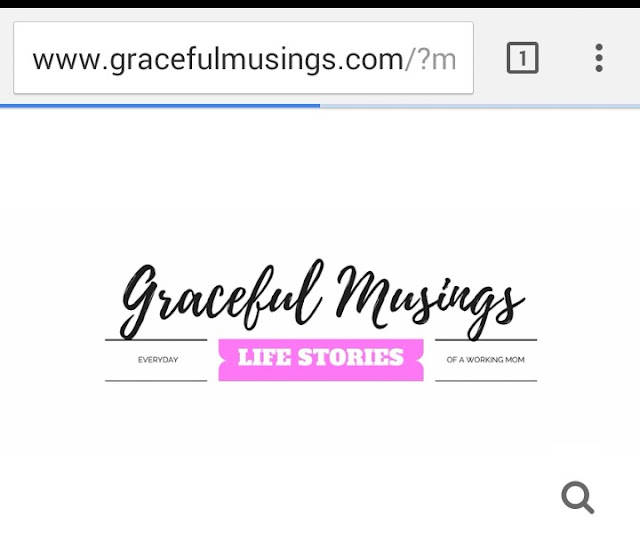Tap the gracefulmusings.com address bar

[243, 58]
